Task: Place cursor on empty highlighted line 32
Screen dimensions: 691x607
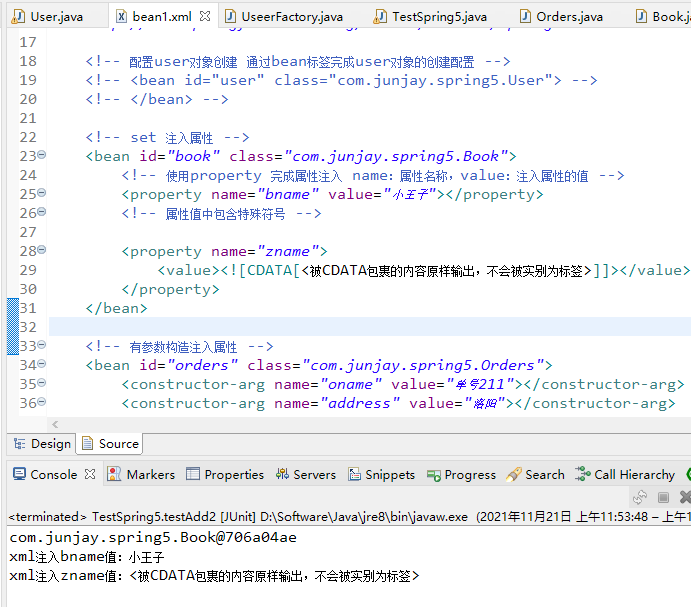Action: [369, 327]
